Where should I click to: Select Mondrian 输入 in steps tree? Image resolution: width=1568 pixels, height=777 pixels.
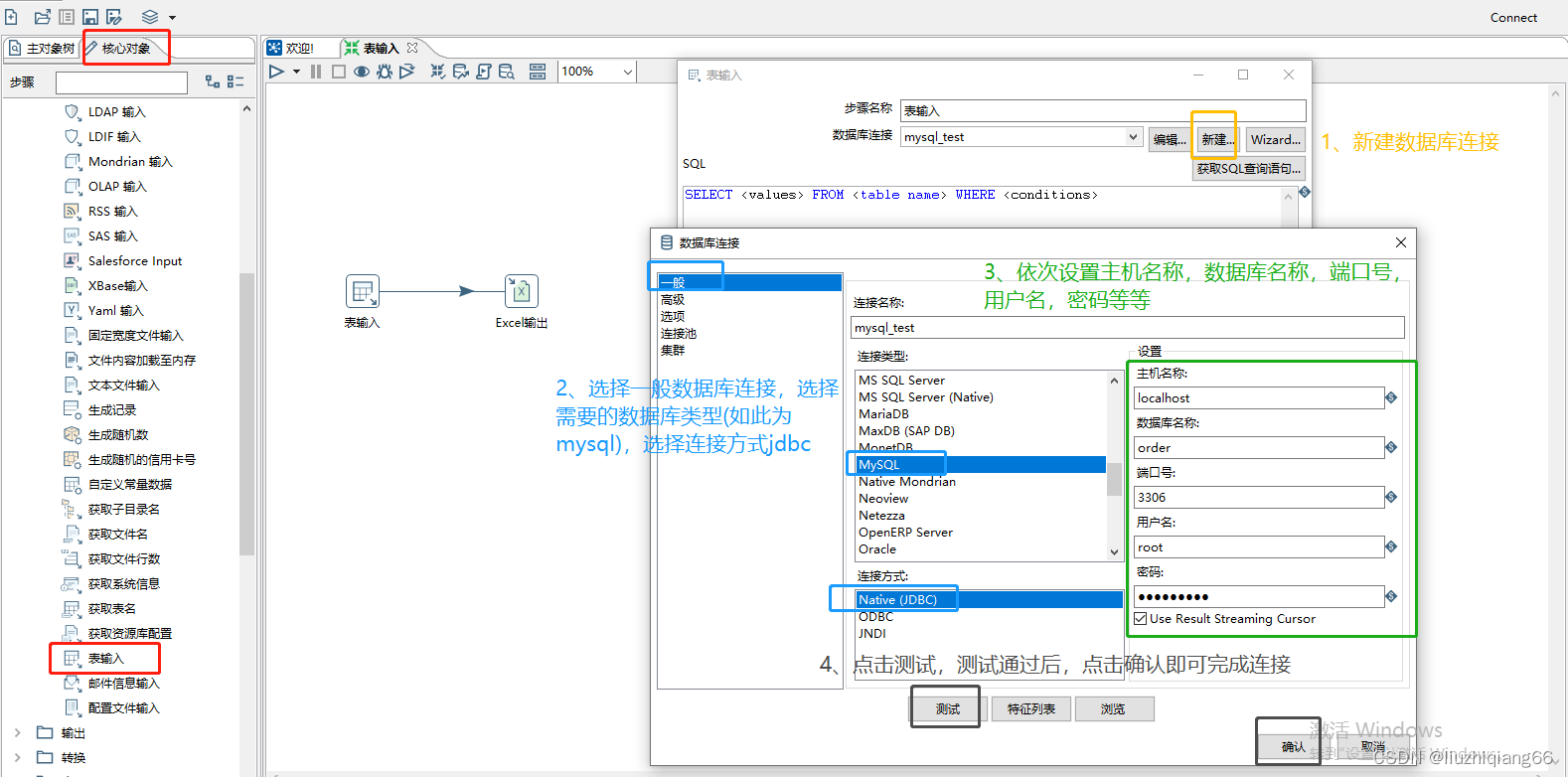130,162
